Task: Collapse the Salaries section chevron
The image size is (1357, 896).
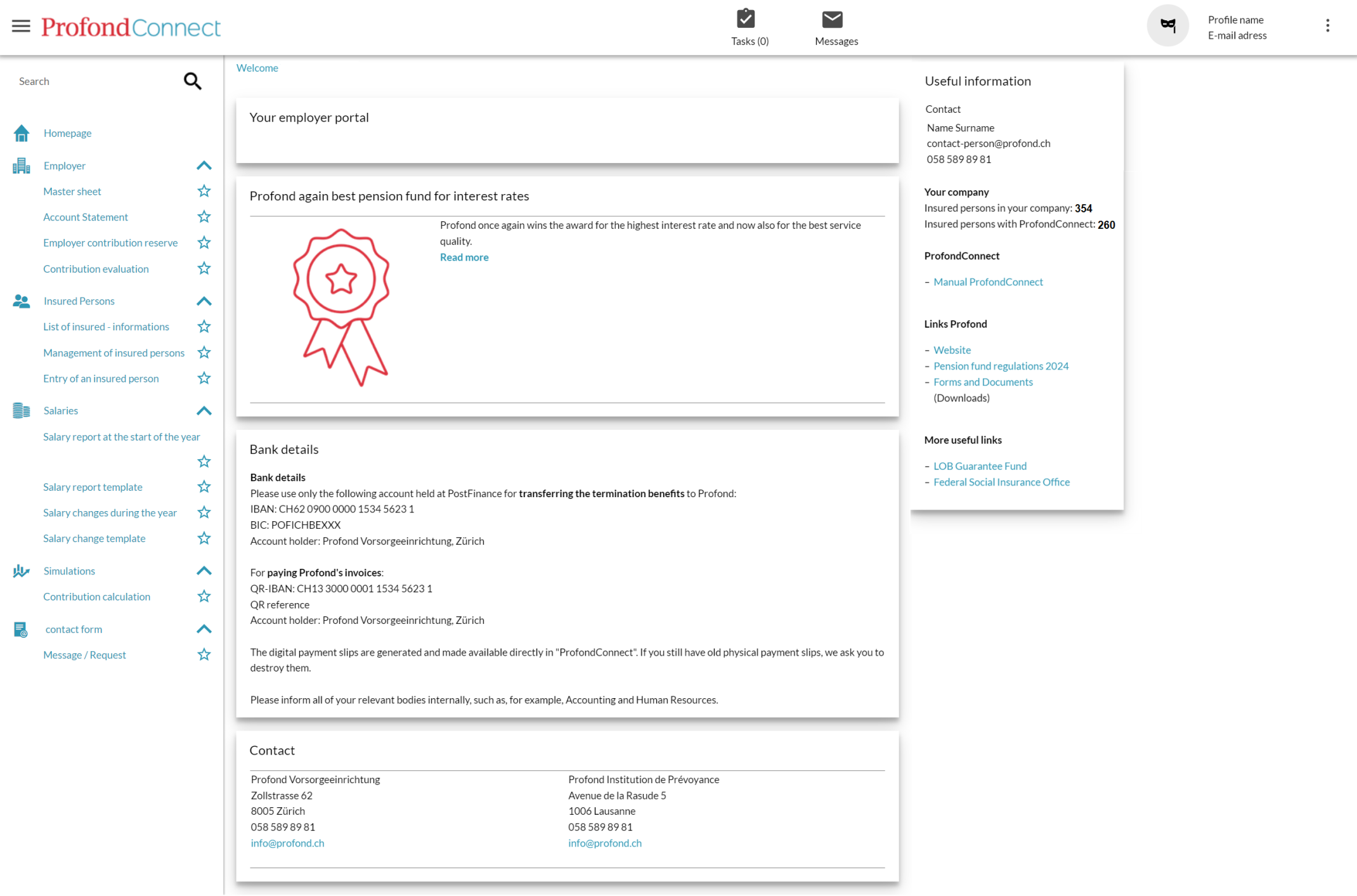Action: click(x=204, y=411)
